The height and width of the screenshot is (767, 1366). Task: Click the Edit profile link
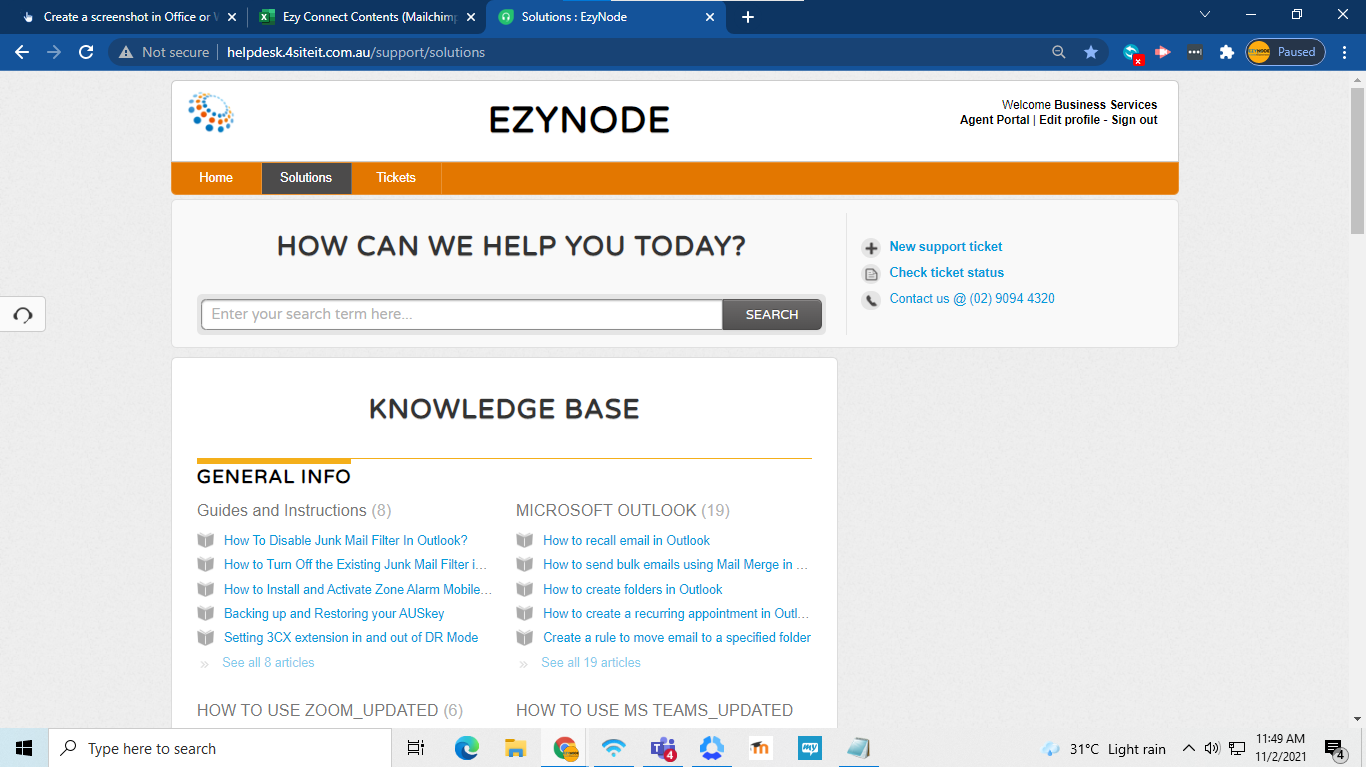click(1069, 120)
